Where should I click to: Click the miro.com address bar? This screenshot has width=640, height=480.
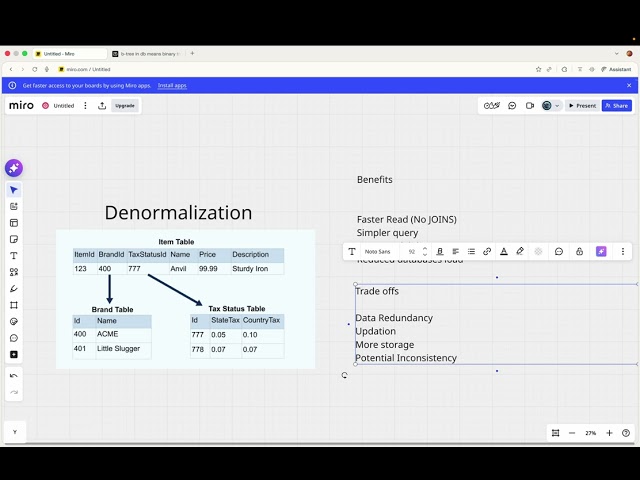(88, 69)
